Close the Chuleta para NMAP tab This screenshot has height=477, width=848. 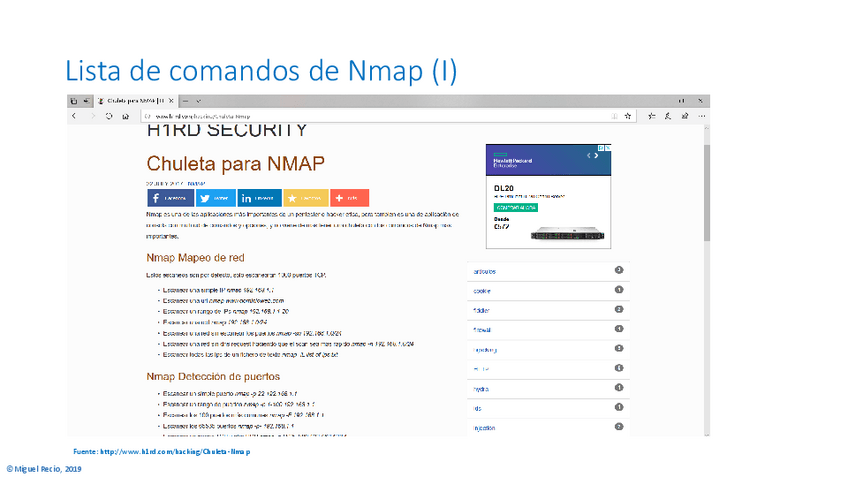click(x=171, y=101)
